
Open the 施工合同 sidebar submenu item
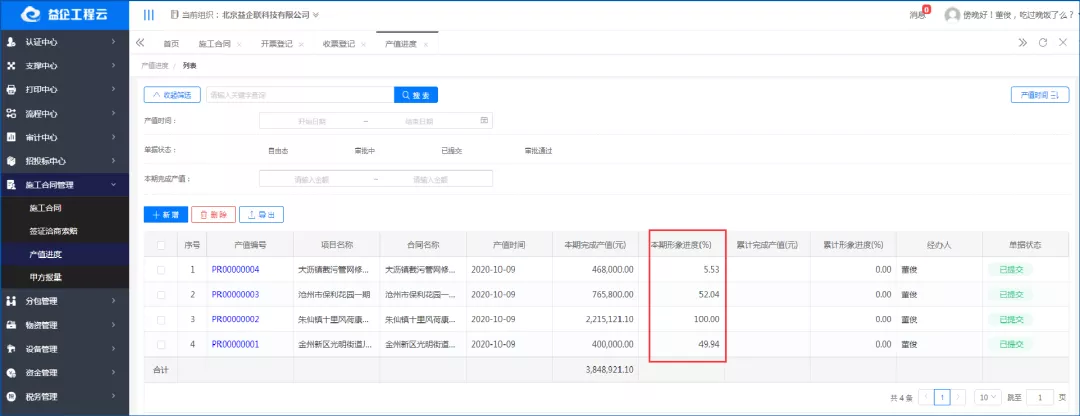tap(46, 207)
